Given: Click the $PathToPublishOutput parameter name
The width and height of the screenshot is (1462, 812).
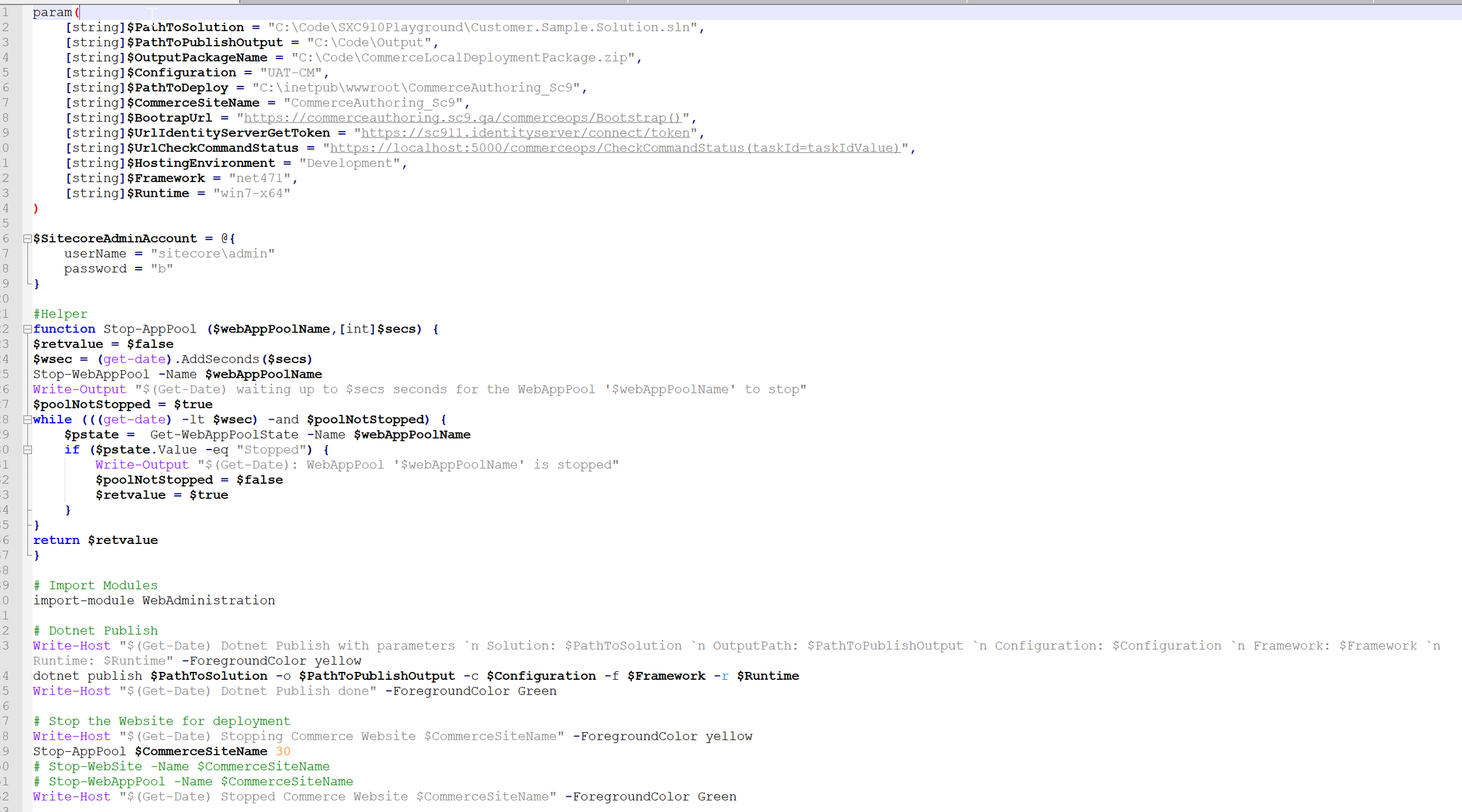Looking at the screenshot, I should click(x=205, y=43).
